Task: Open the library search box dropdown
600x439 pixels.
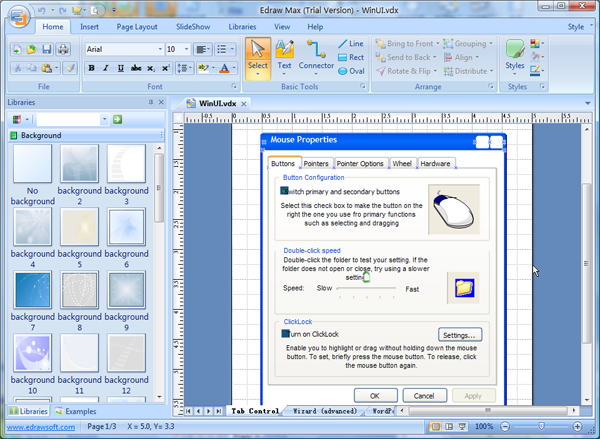Action: pyautogui.click(x=104, y=120)
